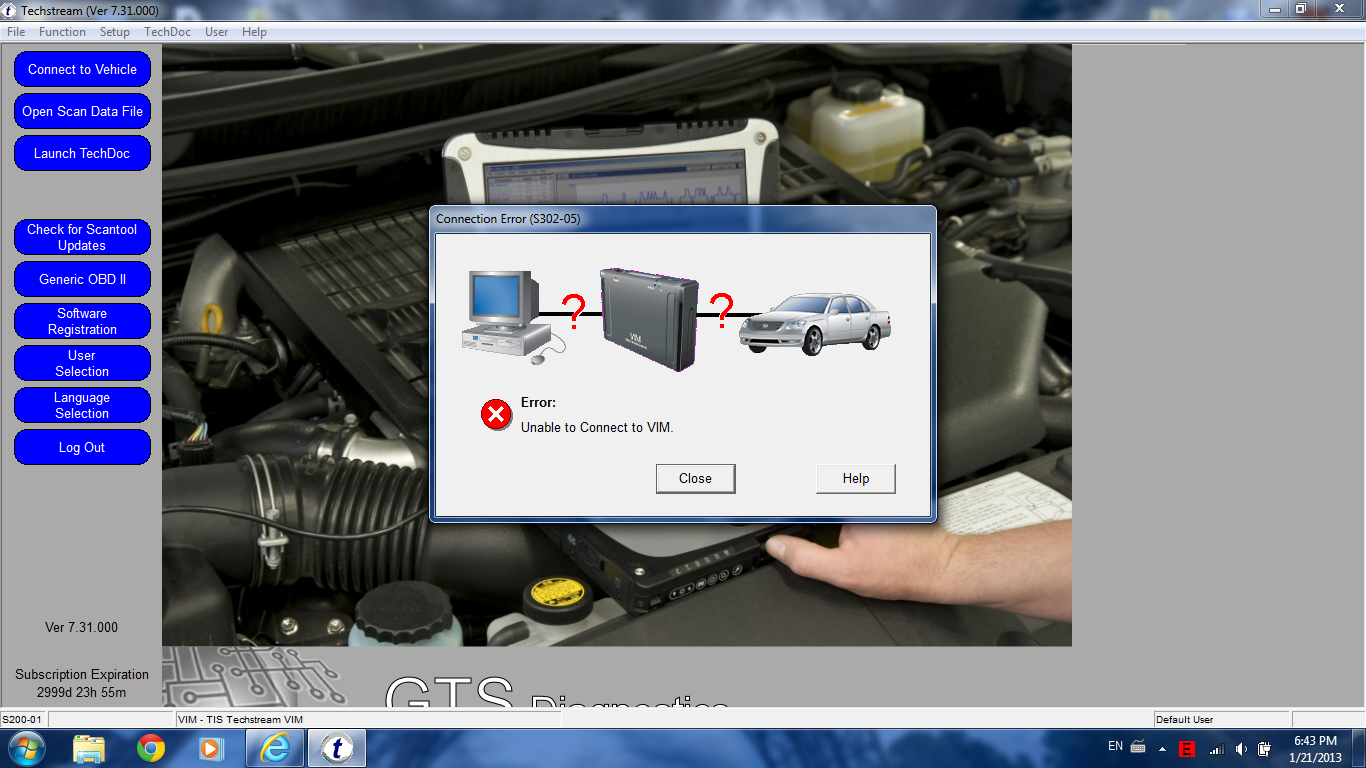The height and width of the screenshot is (768, 1366).
Task: Click the red E tray icon
Action: [x=1187, y=749]
